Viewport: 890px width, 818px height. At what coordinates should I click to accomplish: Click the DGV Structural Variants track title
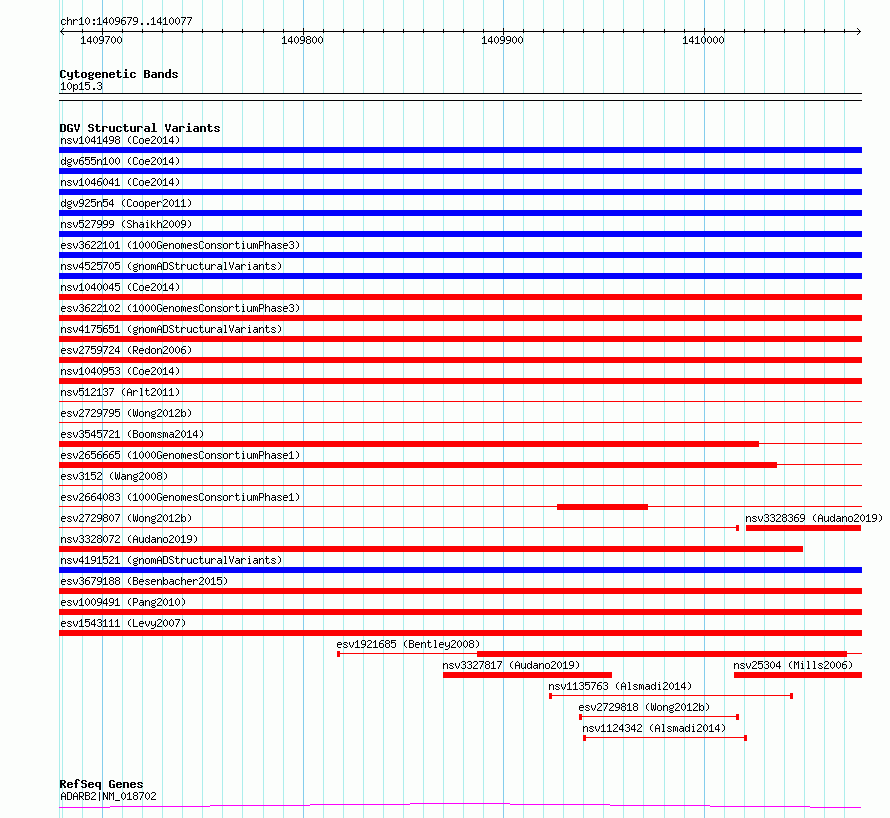point(140,128)
